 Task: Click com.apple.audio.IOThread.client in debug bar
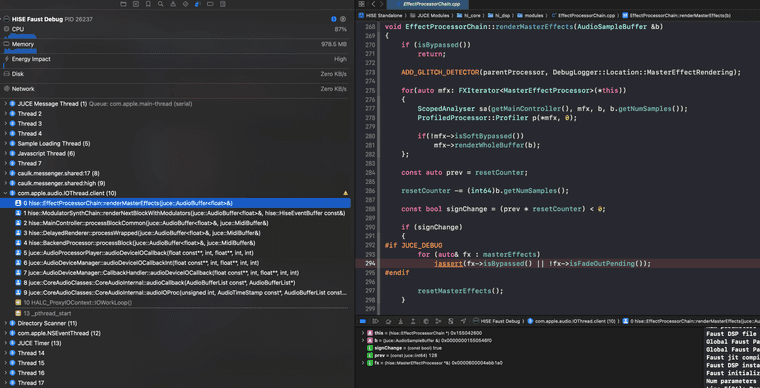(571, 321)
